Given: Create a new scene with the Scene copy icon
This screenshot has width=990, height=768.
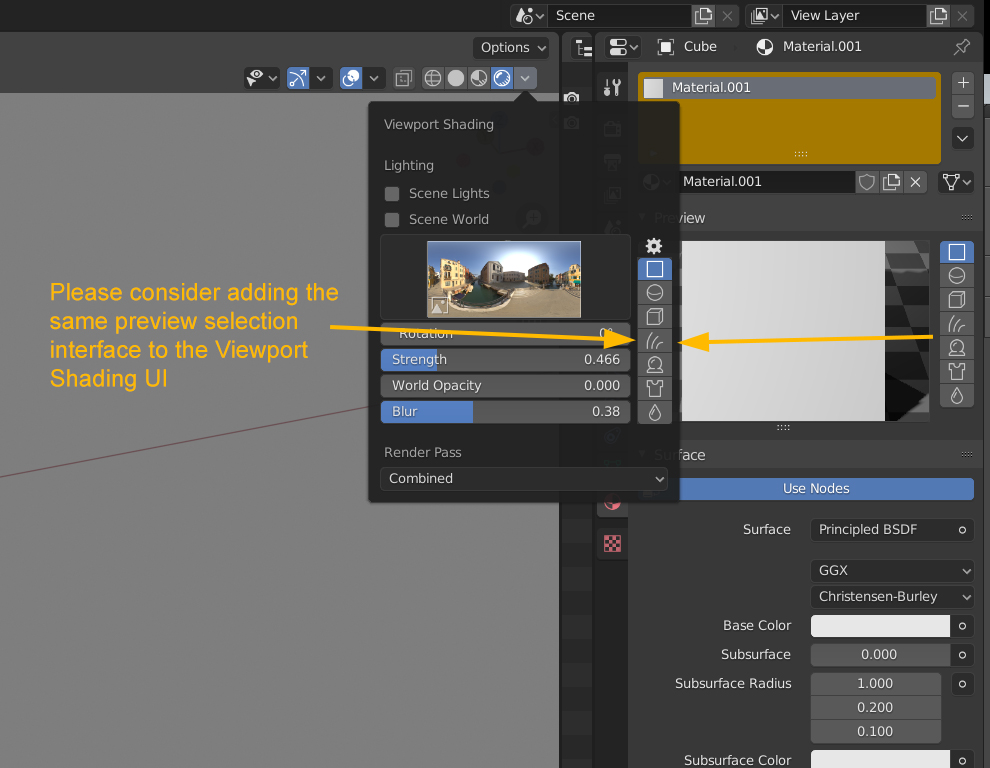Looking at the screenshot, I should 703,16.
